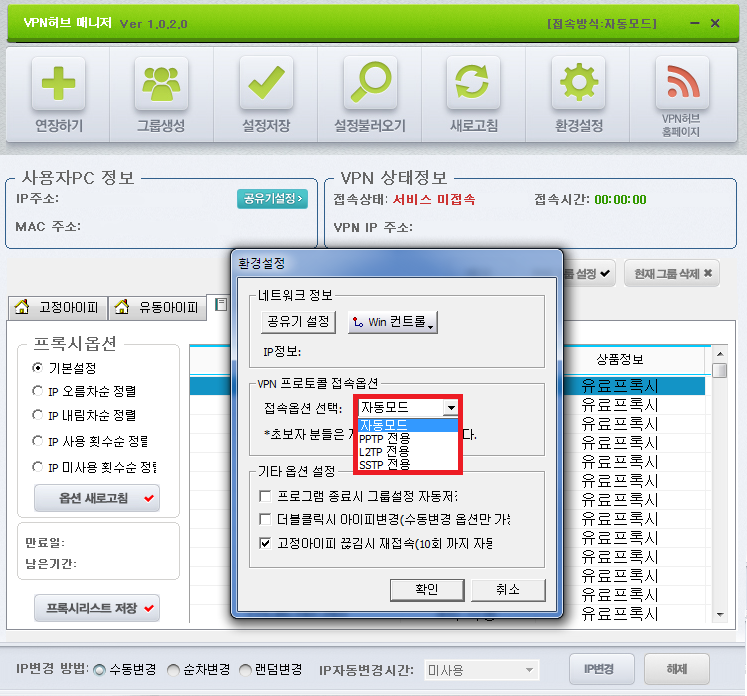Viewport: 747px width, 696px height.
Task: Click the proxy list vertical scrollbar
Action: click(x=720, y=490)
